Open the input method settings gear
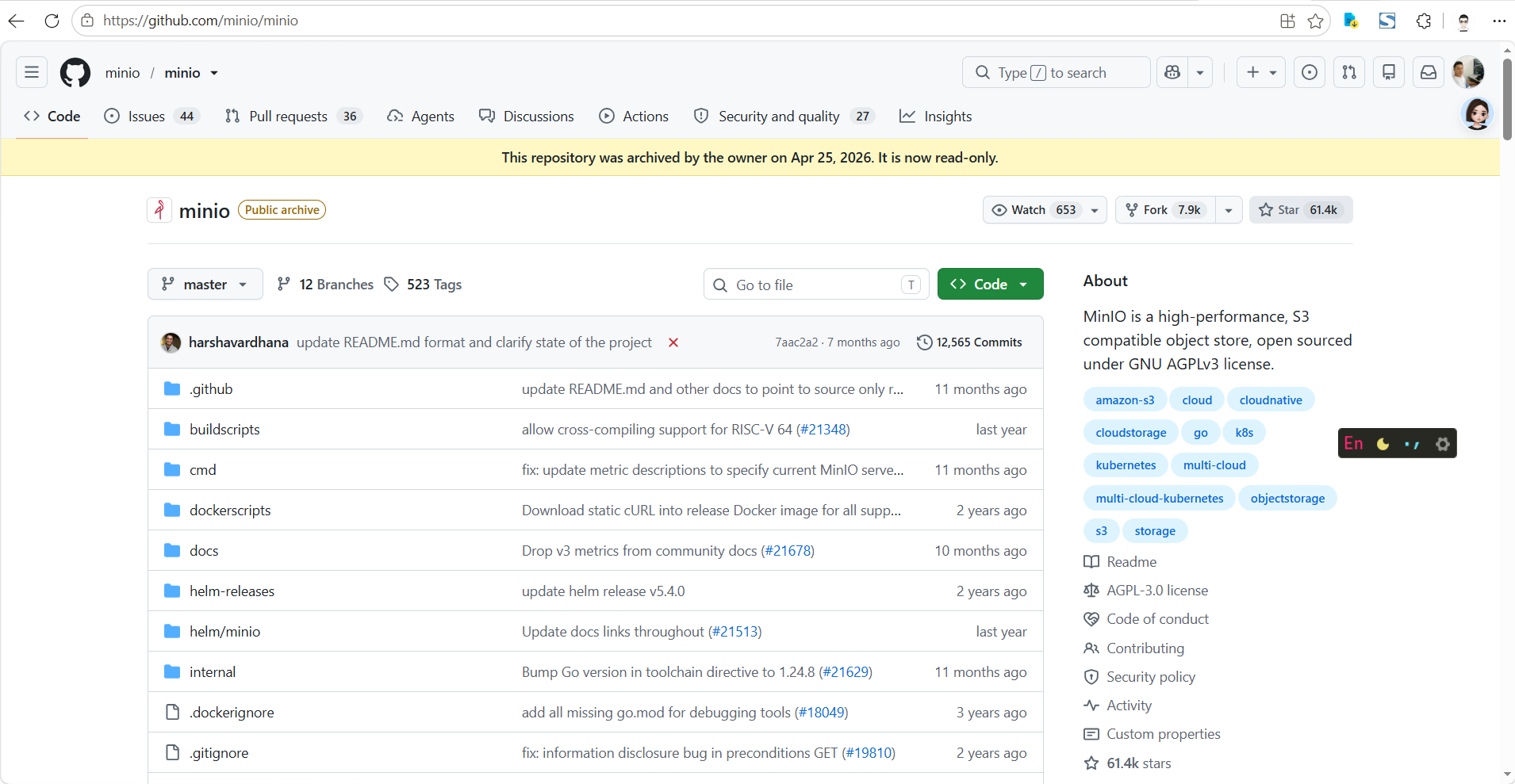 (x=1443, y=444)
